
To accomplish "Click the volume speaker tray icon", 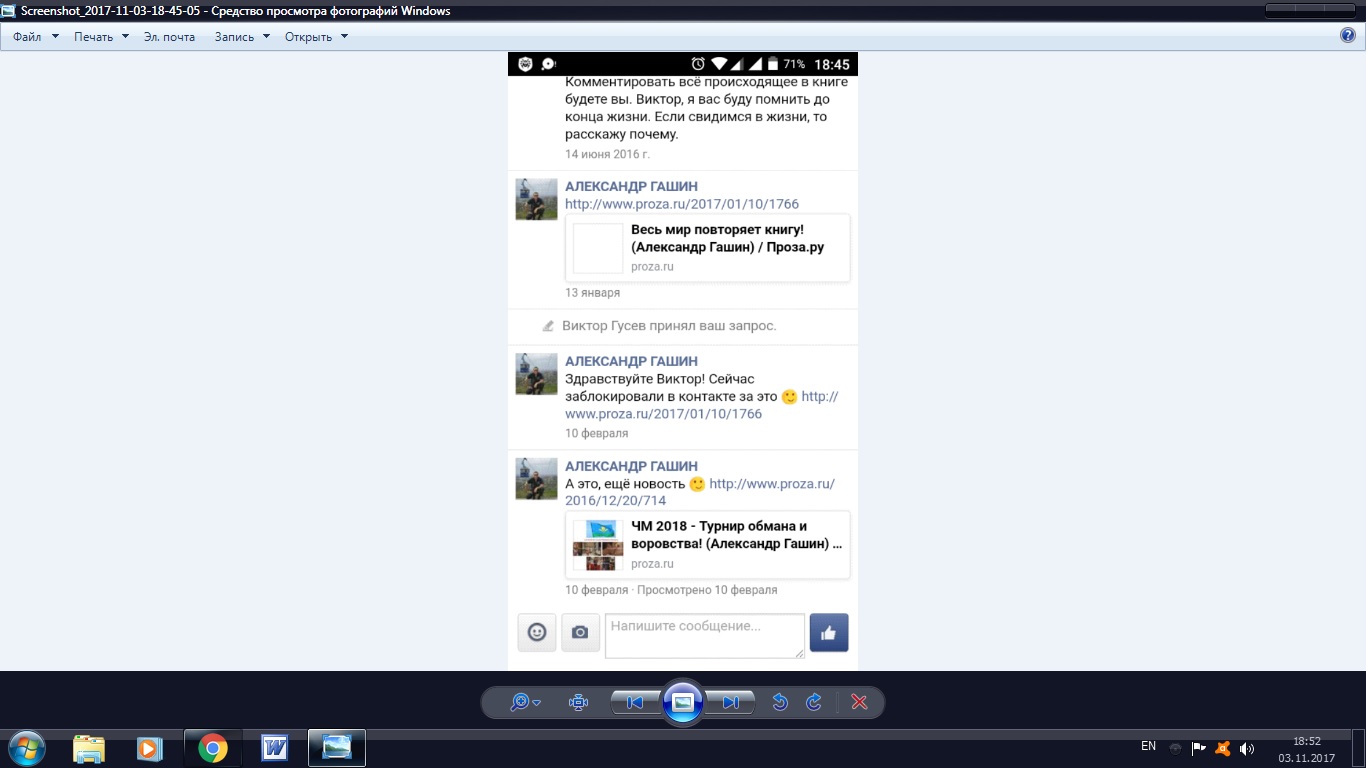I will pos(1247,748).
